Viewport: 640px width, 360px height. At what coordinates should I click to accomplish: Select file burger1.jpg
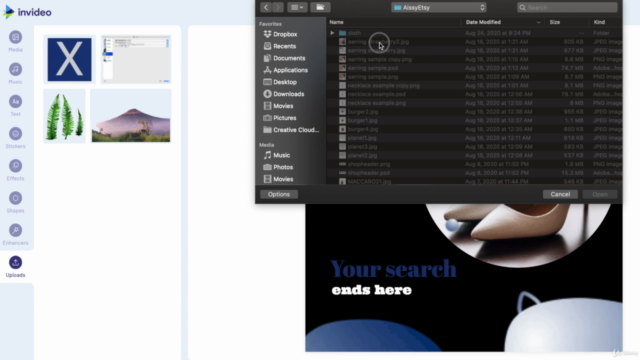click(x=475, y=120)
